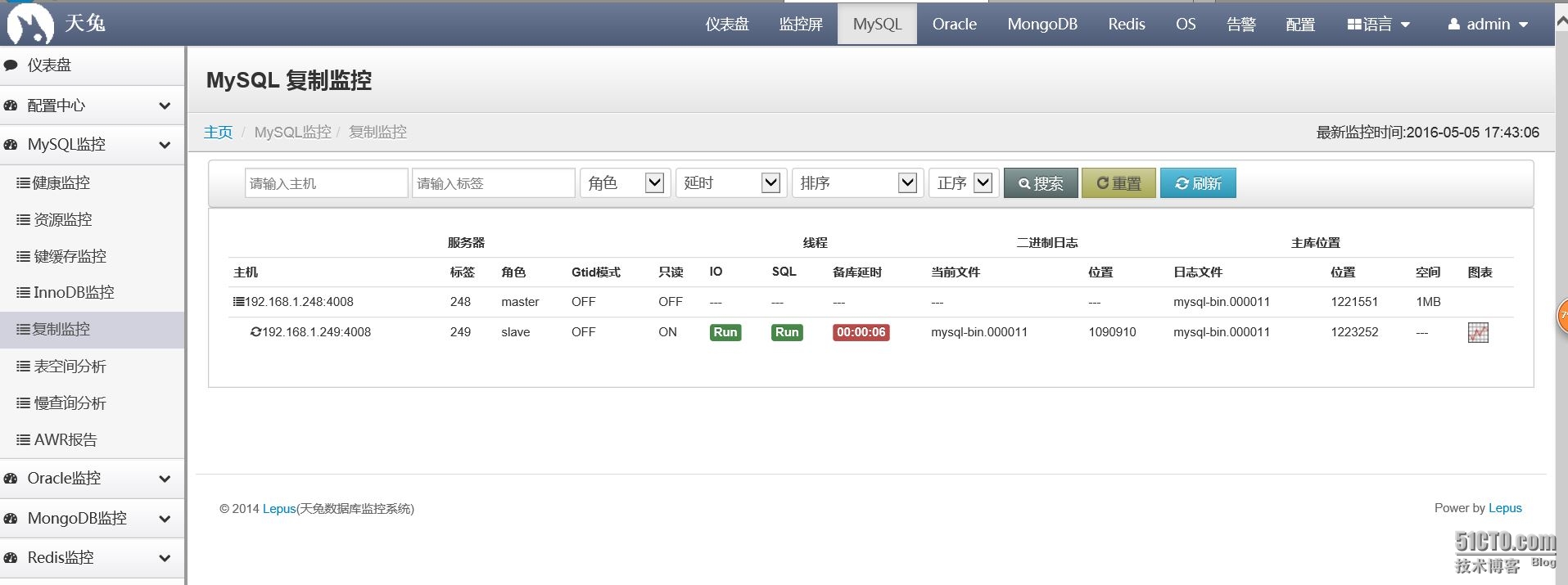Click Lepus link in copyright footer
This screenshot has width=1568, height=585.
(x=279, y=509)
